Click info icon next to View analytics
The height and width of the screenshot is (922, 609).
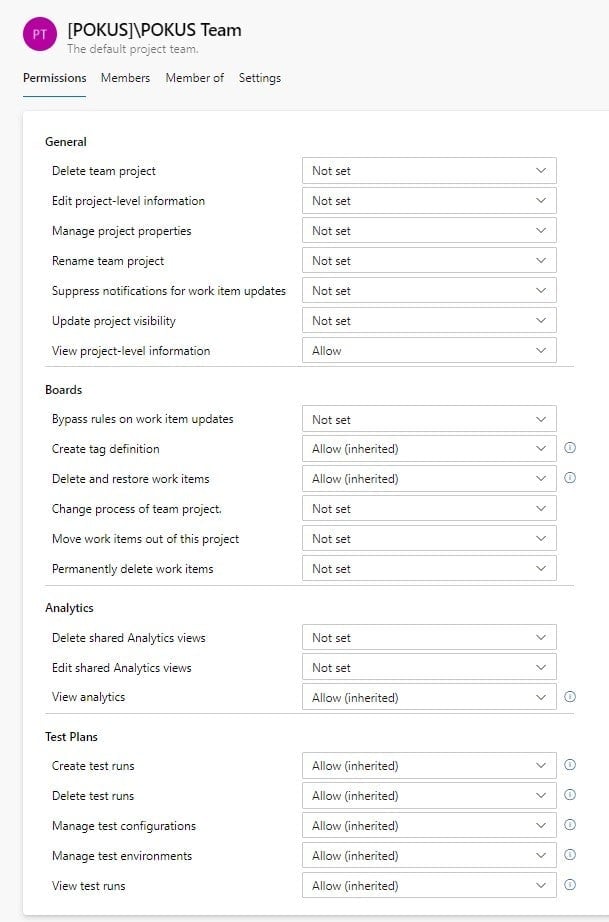click(570, 697)
